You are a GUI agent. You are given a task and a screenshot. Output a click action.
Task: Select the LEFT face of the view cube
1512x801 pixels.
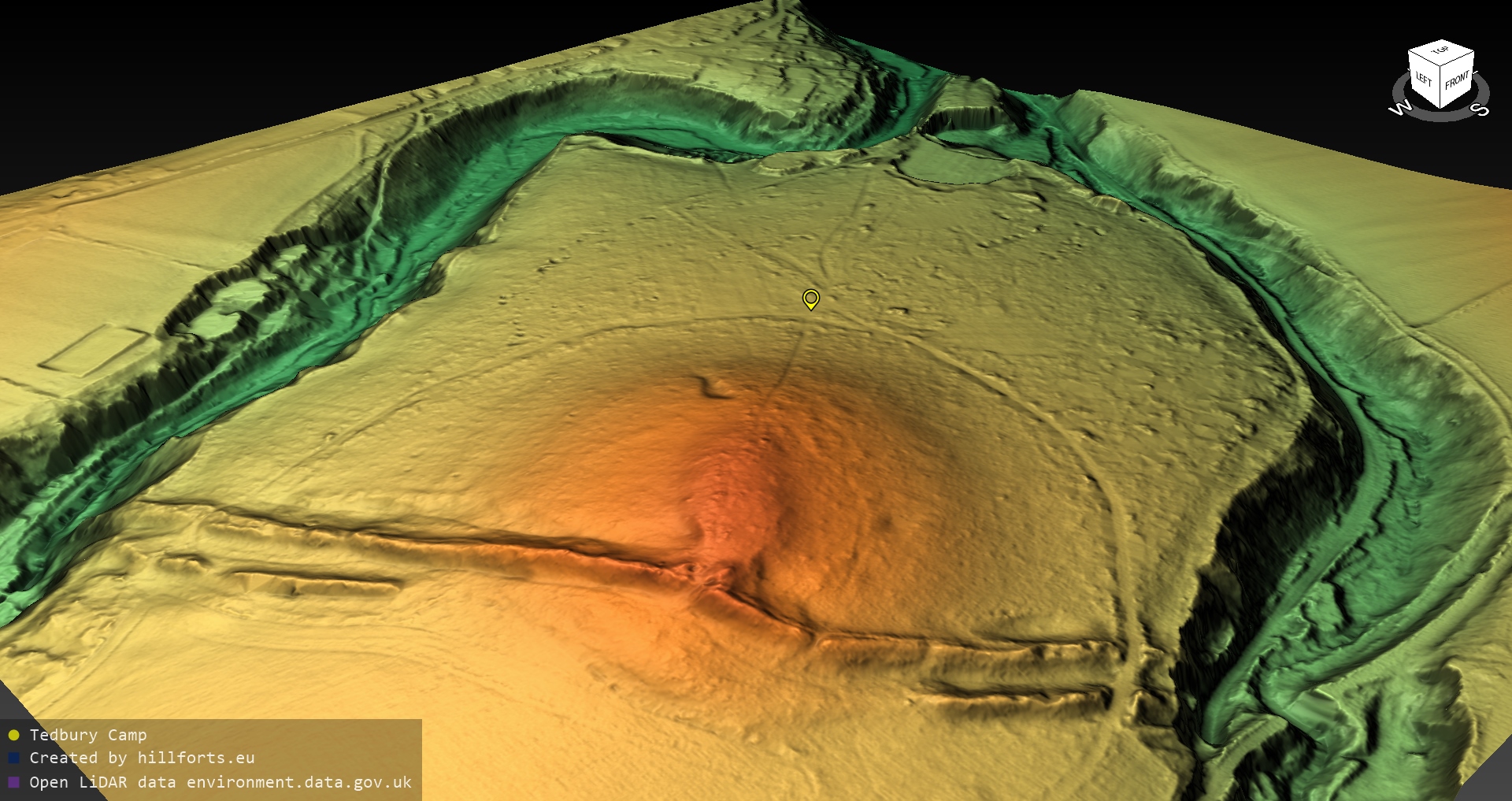coord(1424,80)
